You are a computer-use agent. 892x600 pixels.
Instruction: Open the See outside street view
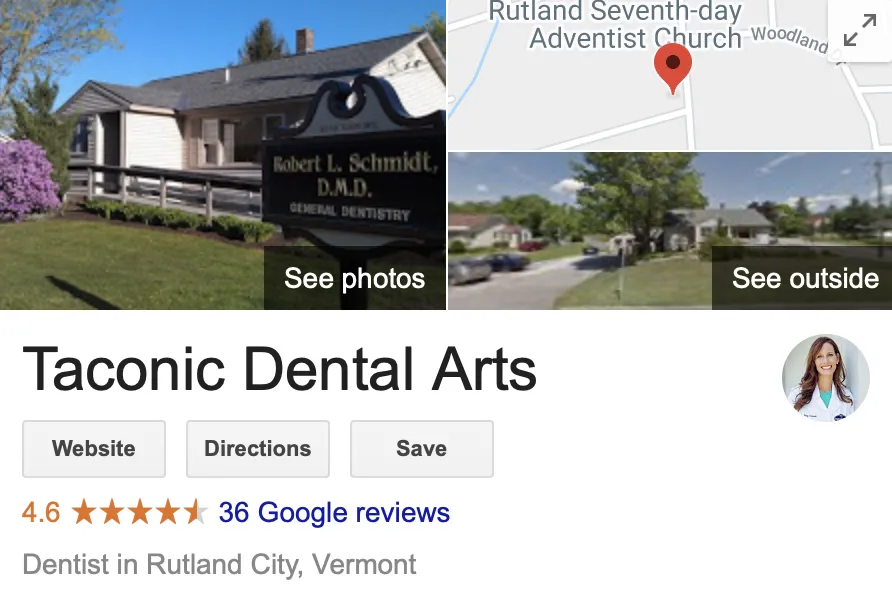[x=804, y=278]
